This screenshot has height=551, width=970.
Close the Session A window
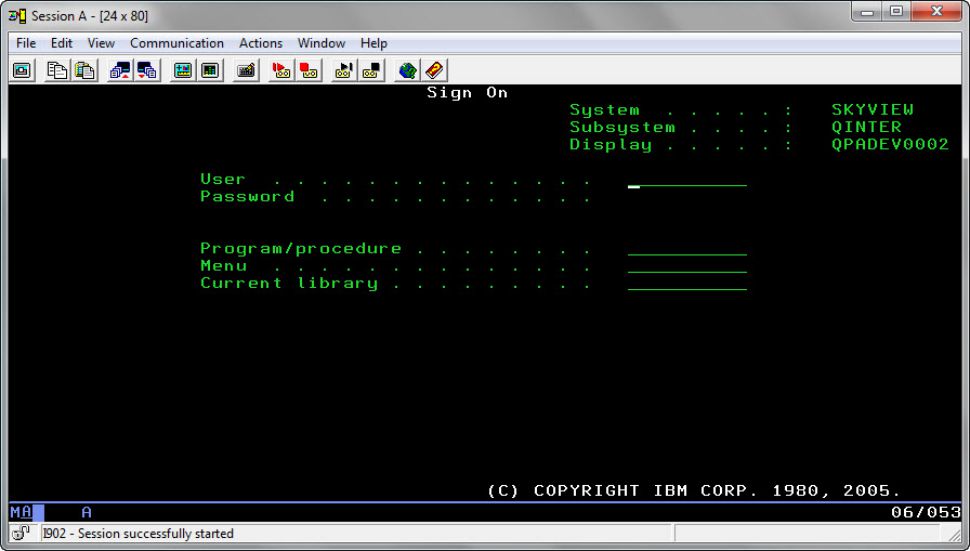coord(937,12)
